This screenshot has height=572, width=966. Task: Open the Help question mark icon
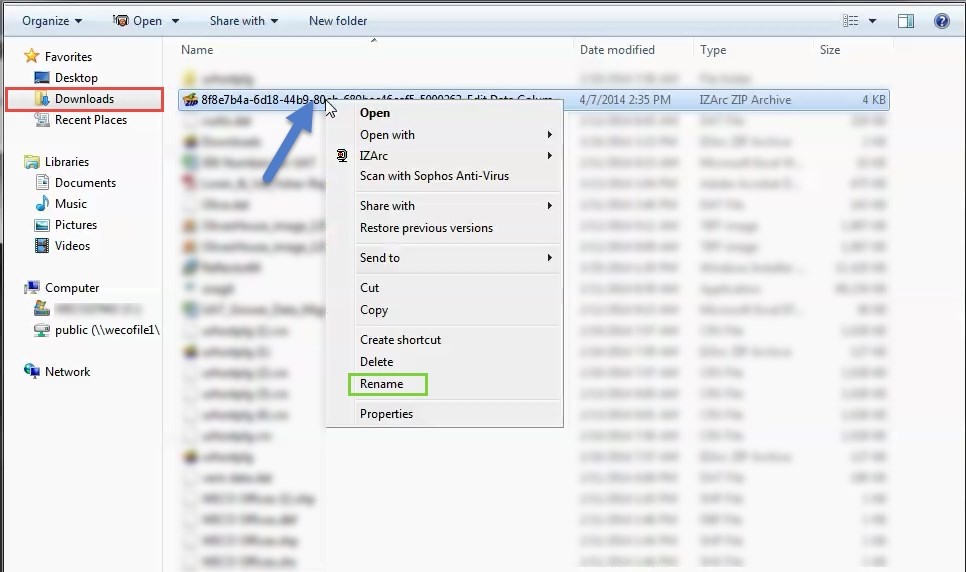[941, 21]
